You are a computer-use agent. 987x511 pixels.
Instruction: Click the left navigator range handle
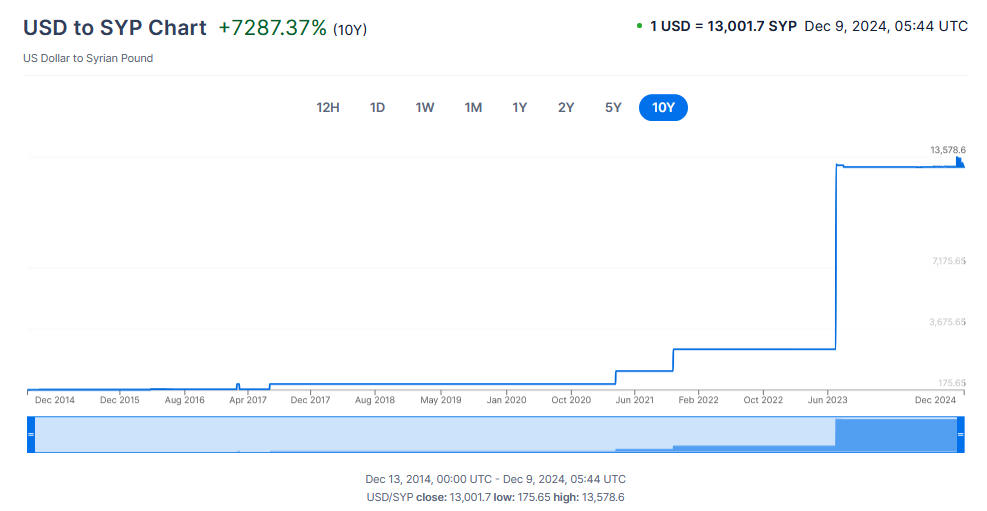30,435
